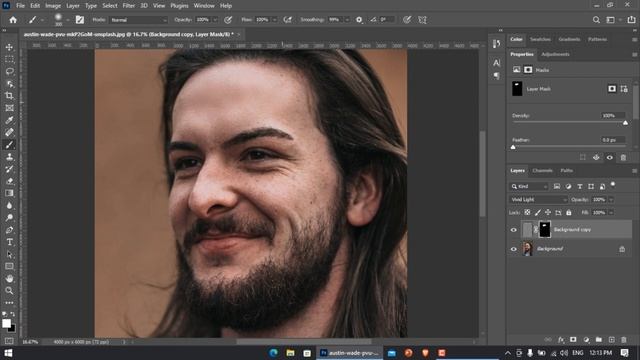Add a layer style with the fx icon
This screenshot has height=360, width=640.
coord(561,340)
